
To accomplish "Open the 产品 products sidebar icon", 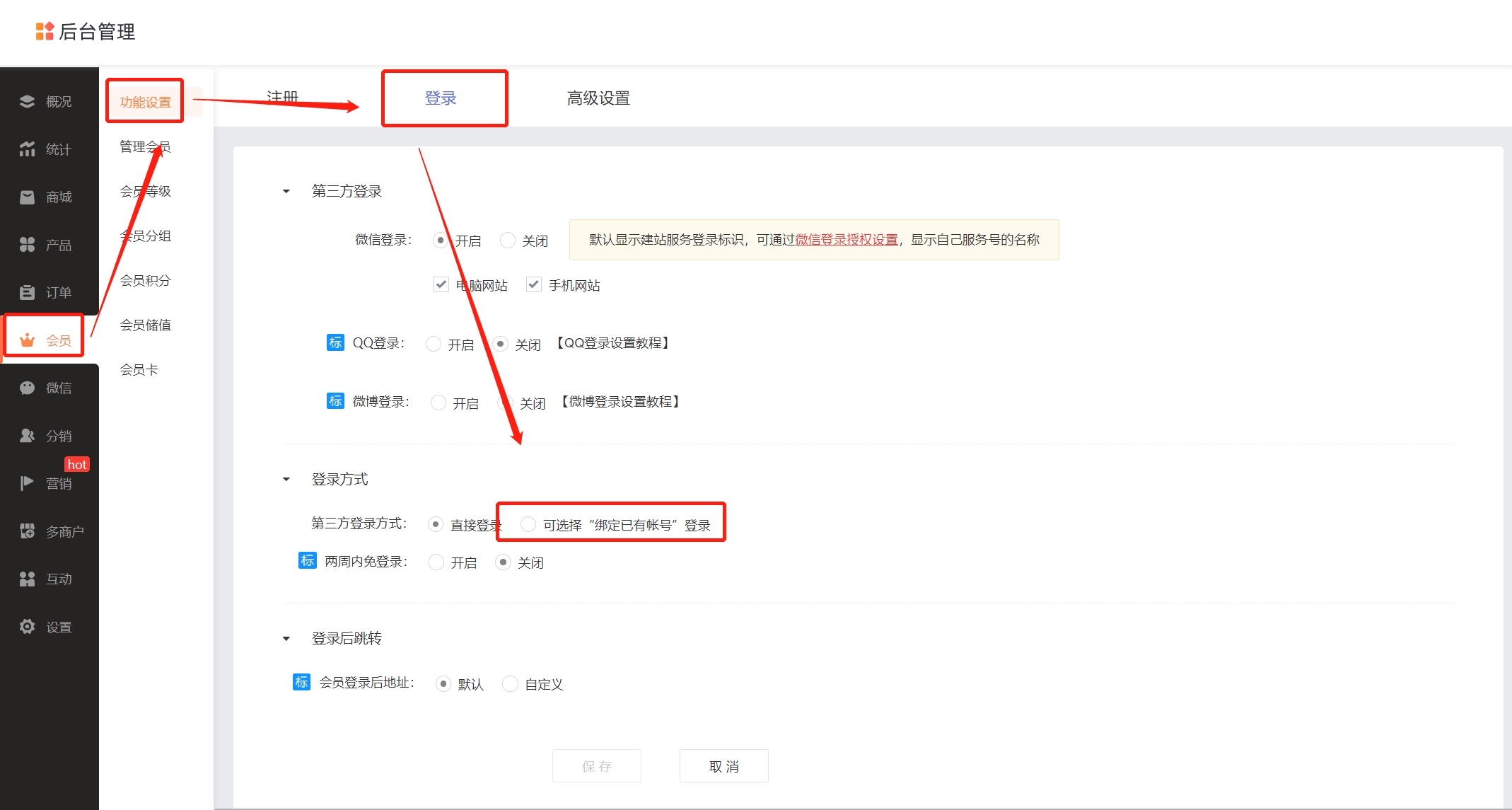I will coord(27,245).
